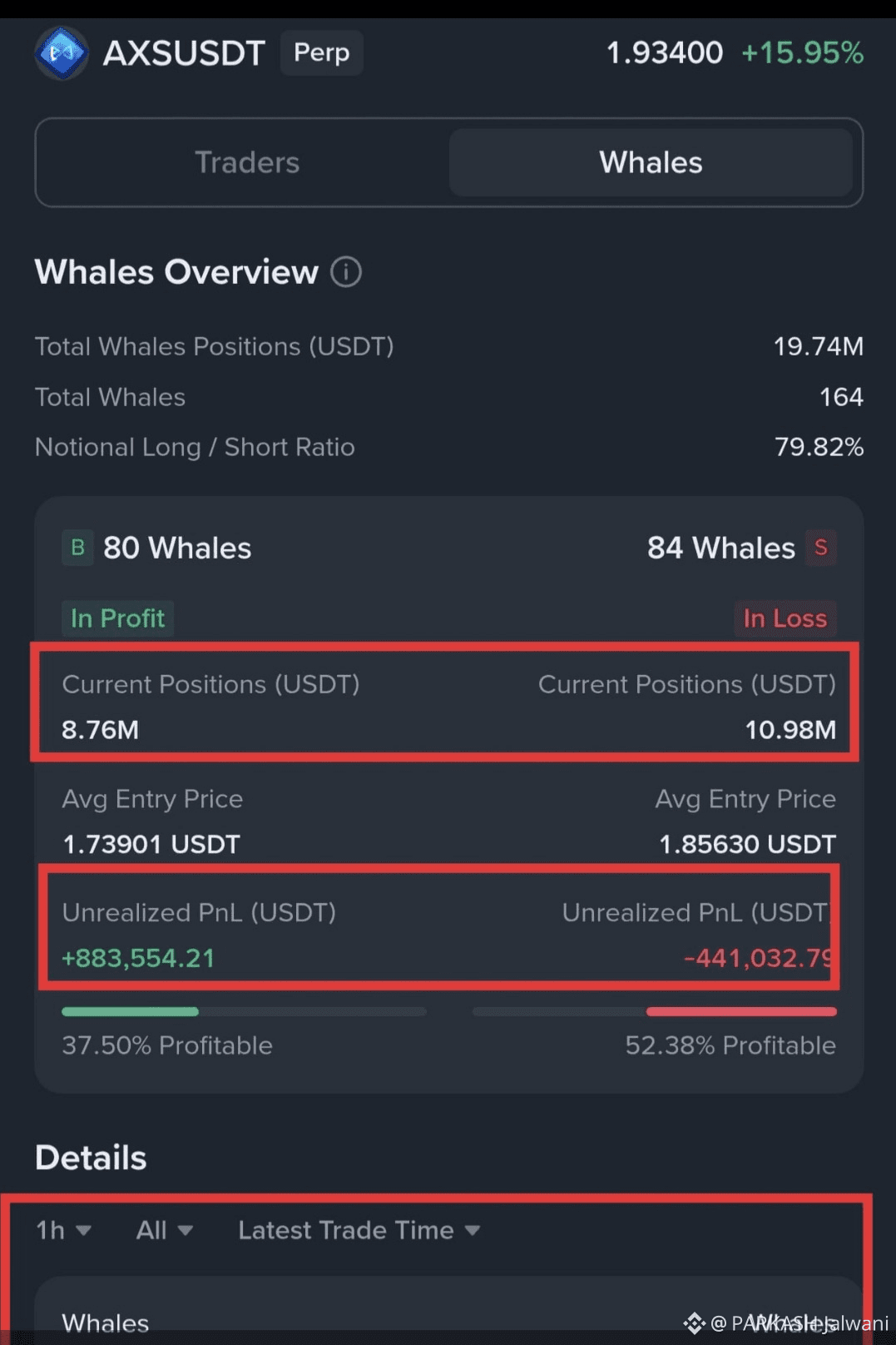The image size is (896, 1345).
Task: Click the green long profitable progress bar
Action: [131, 1011]
